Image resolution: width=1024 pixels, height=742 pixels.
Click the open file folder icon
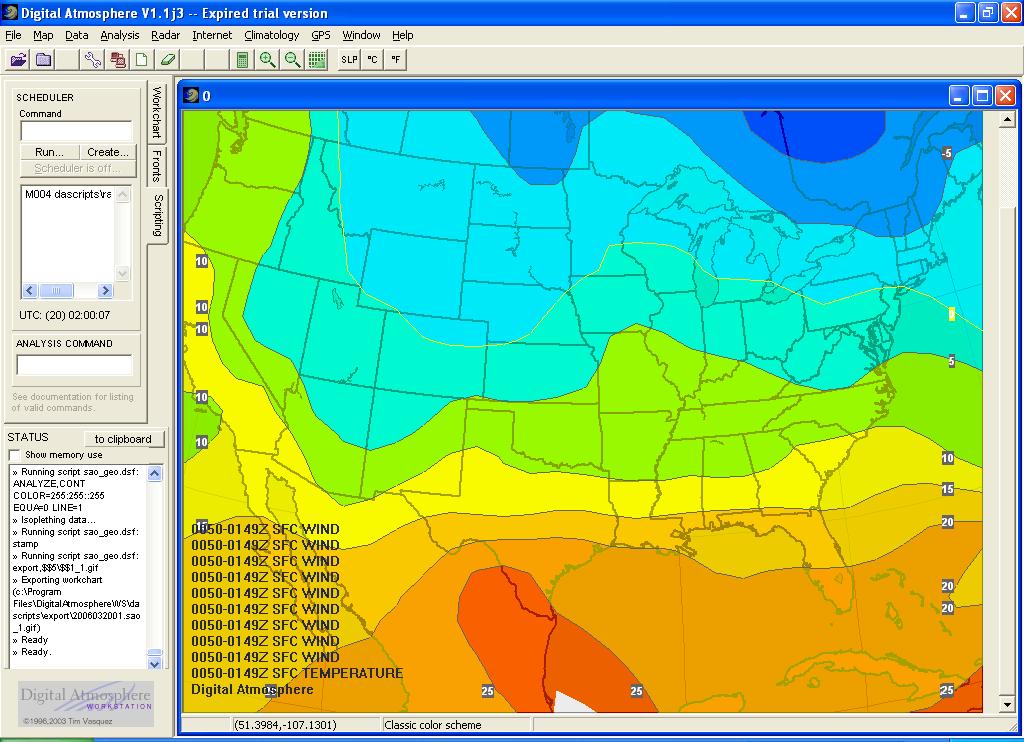point(18,59)
